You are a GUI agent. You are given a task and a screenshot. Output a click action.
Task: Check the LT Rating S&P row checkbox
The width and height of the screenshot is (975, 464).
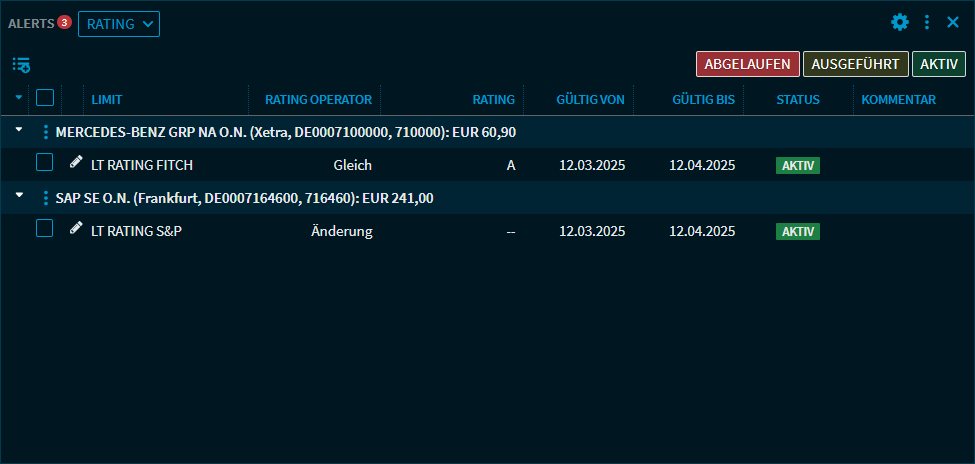[45, 229]
